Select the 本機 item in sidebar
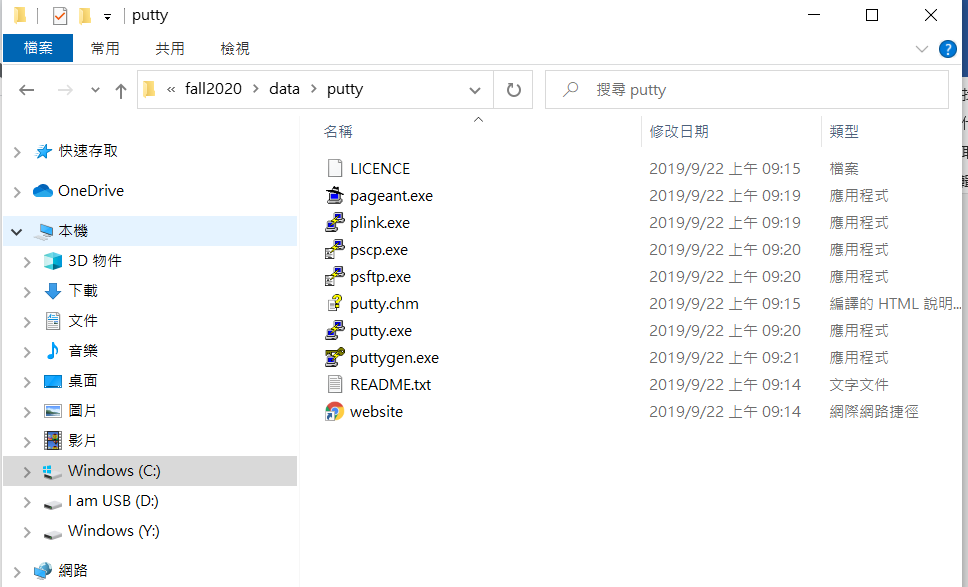Image resolution: width=968 pixels, height=587 pixels. pyautogui.click(x=150, y=231)
